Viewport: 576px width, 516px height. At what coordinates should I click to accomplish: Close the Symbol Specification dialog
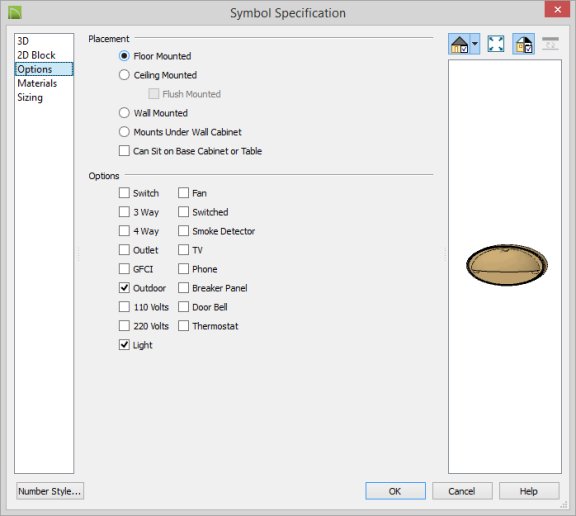[557, 9]
